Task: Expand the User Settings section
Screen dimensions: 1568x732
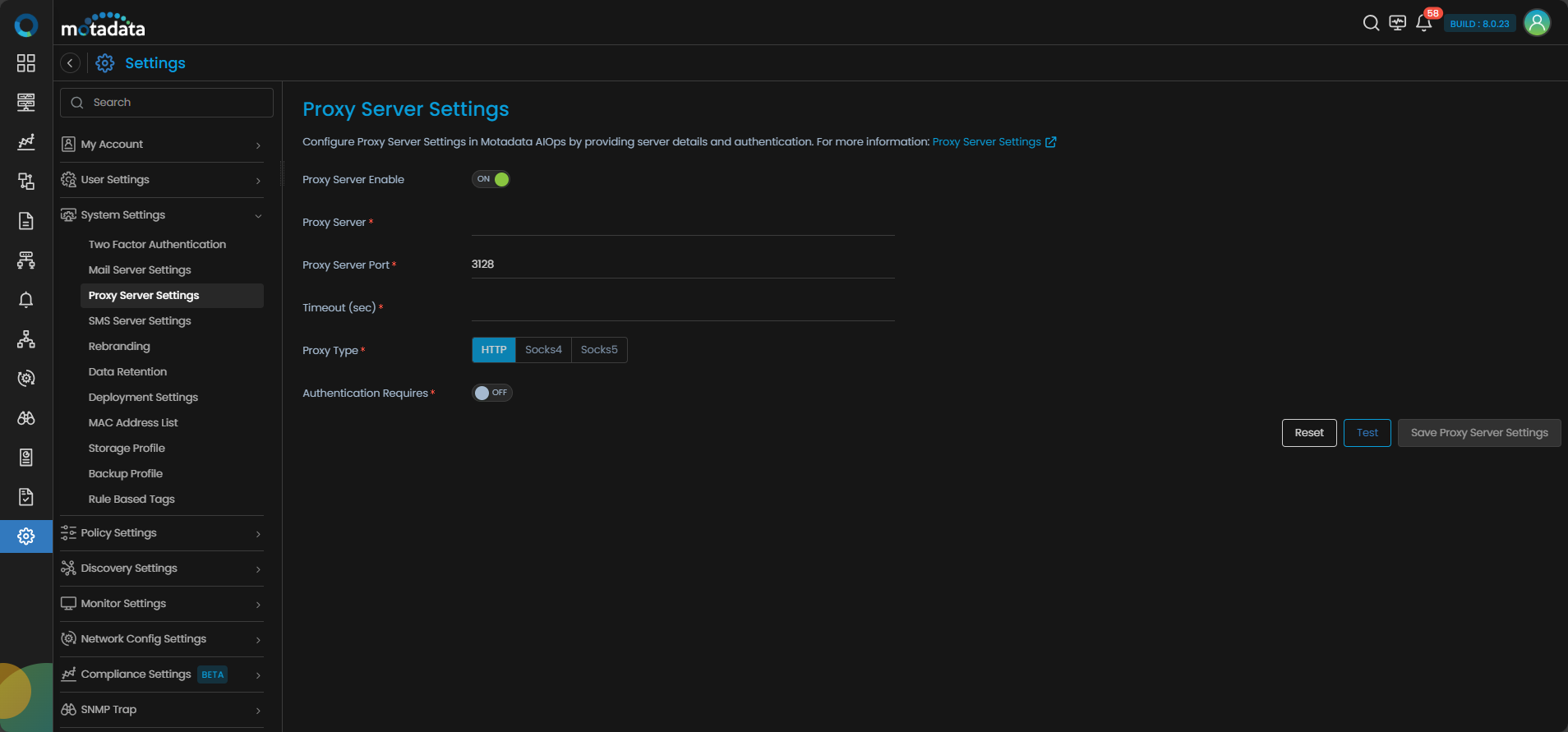Action: point(162,180)
